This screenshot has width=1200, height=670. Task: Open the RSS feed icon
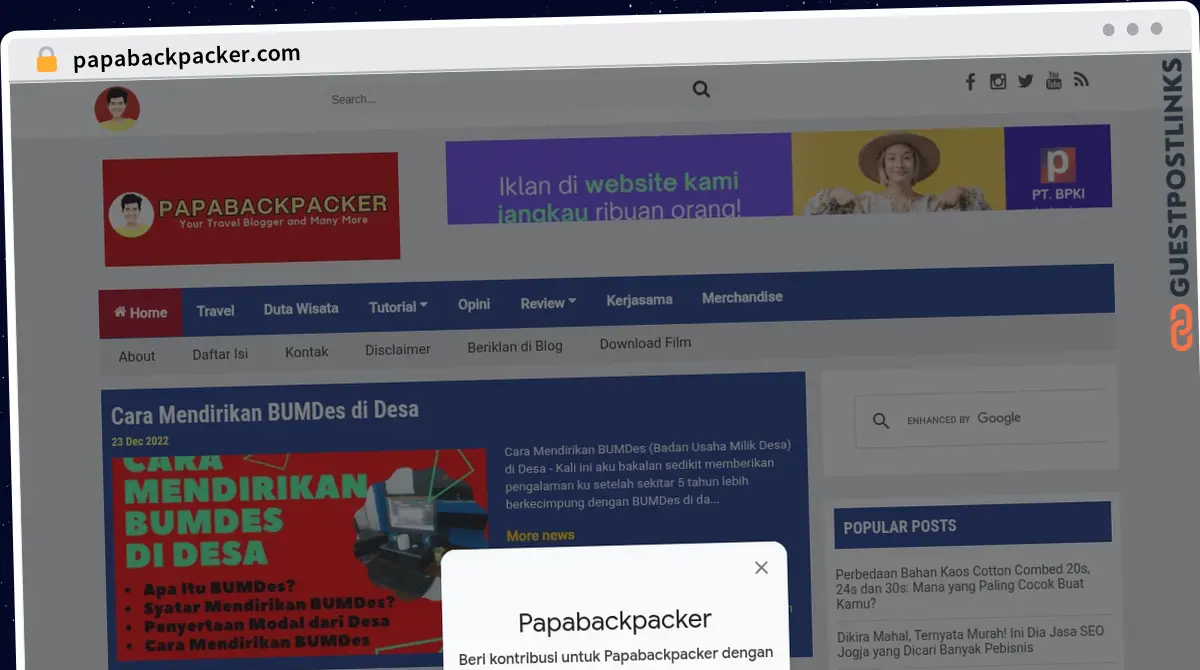(1081, 80)
